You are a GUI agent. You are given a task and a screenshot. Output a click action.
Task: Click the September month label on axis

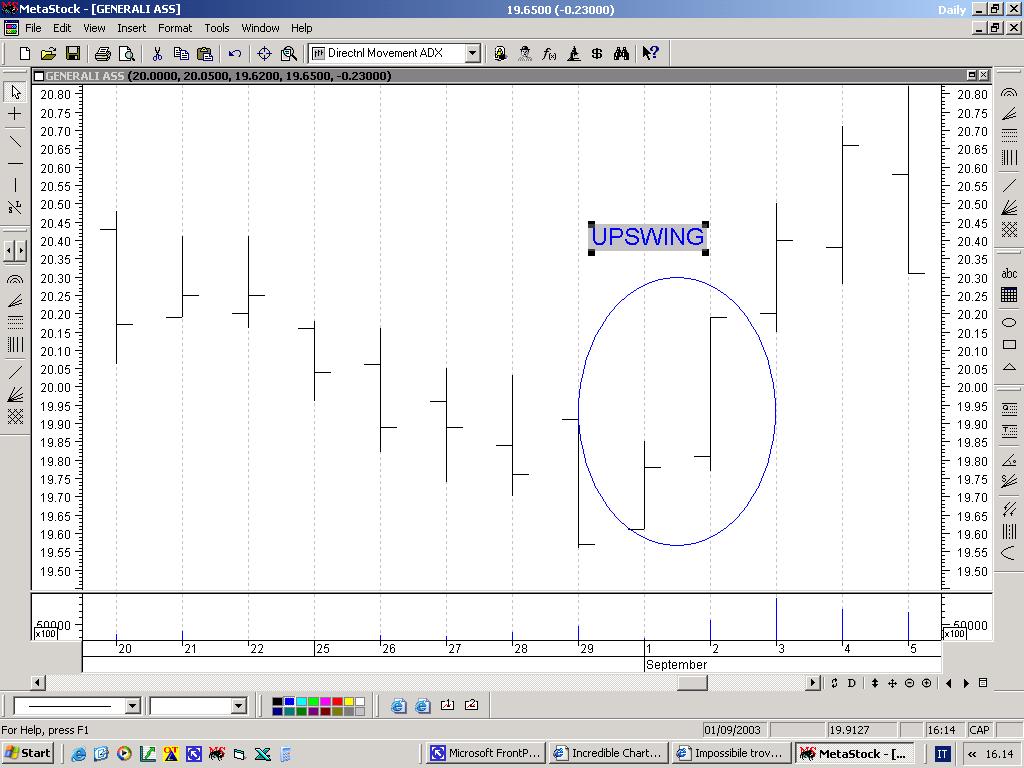(677, 665)
